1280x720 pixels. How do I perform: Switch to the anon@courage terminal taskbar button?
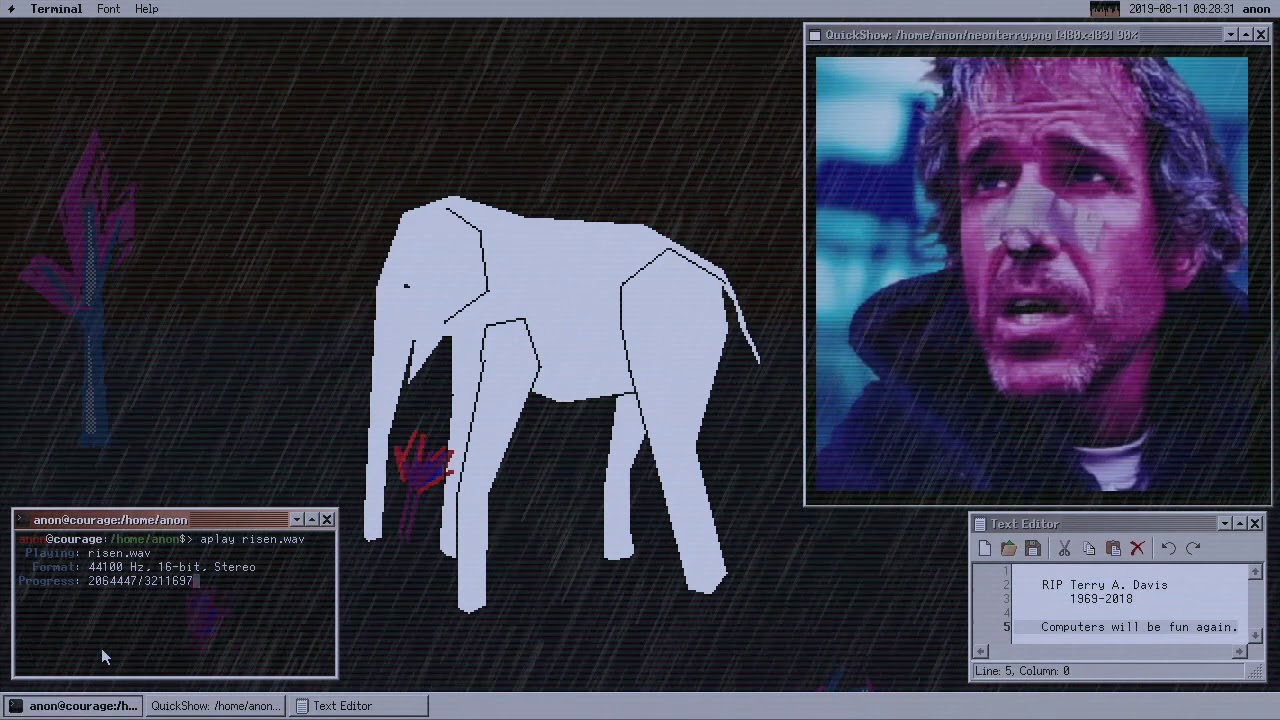click(73, 706)
